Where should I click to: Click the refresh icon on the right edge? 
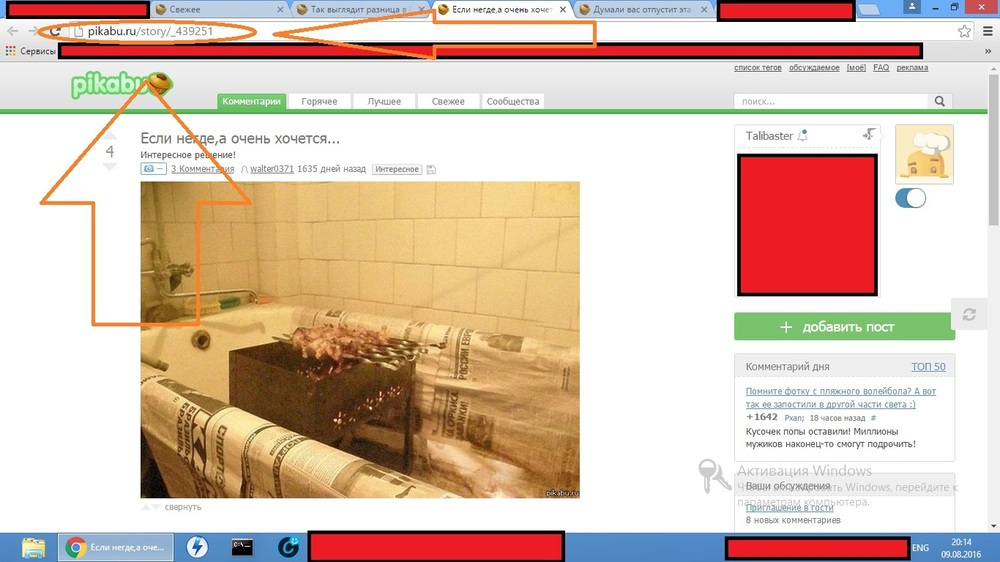[x=969, y=314]
